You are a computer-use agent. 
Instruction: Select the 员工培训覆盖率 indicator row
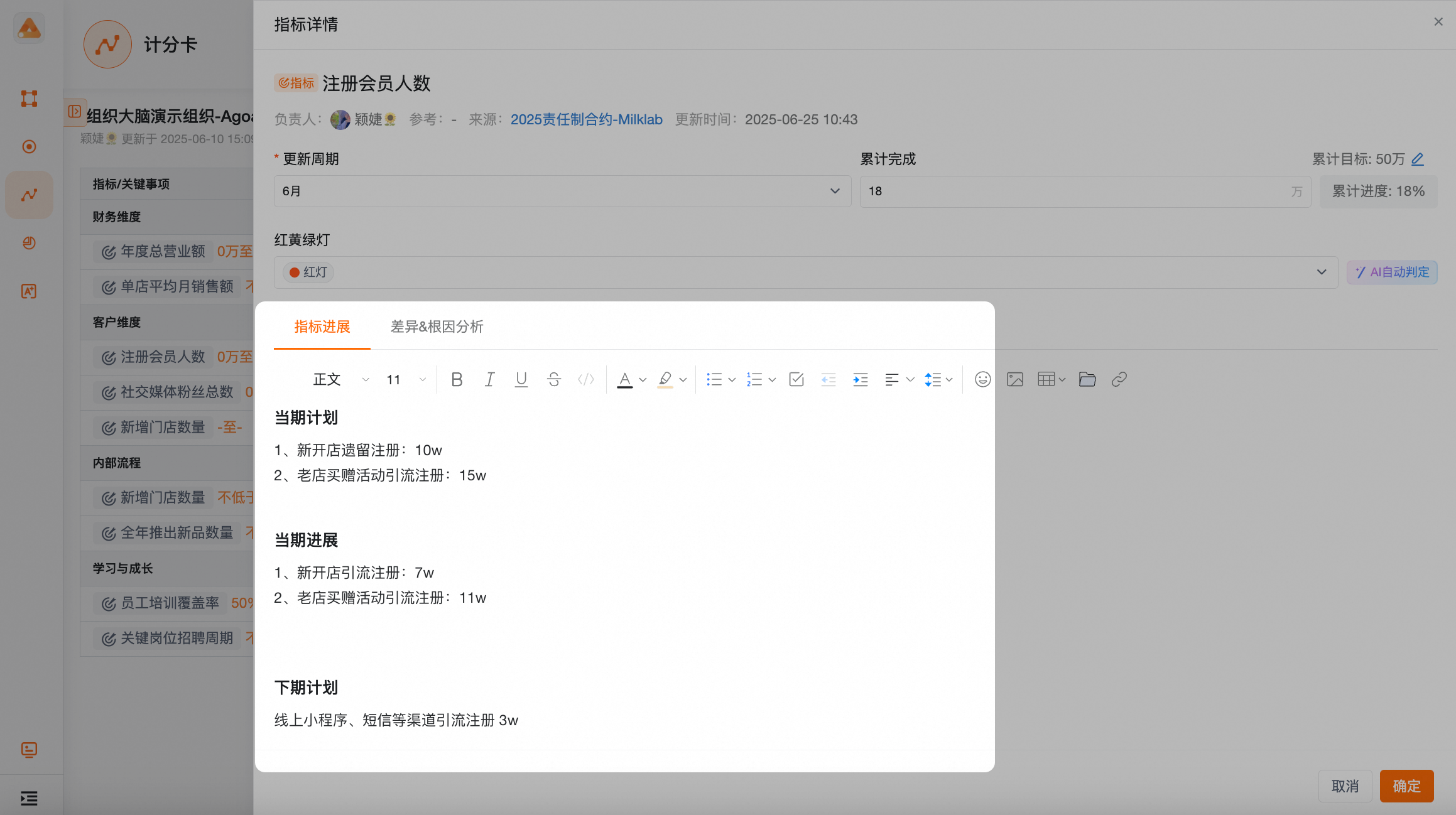[x=166, y=603]
